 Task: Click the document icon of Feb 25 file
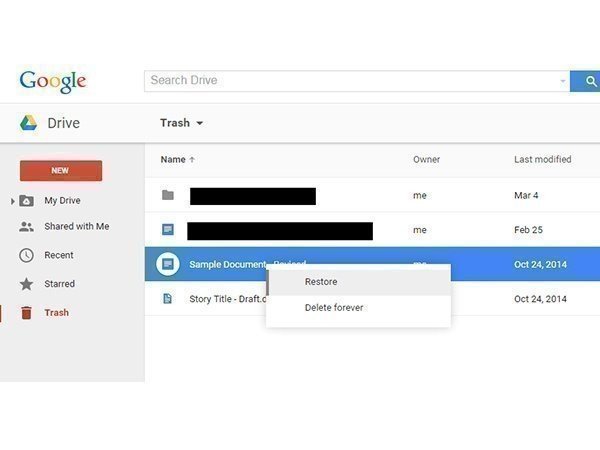pyautogui.click(x=168, y=230)
